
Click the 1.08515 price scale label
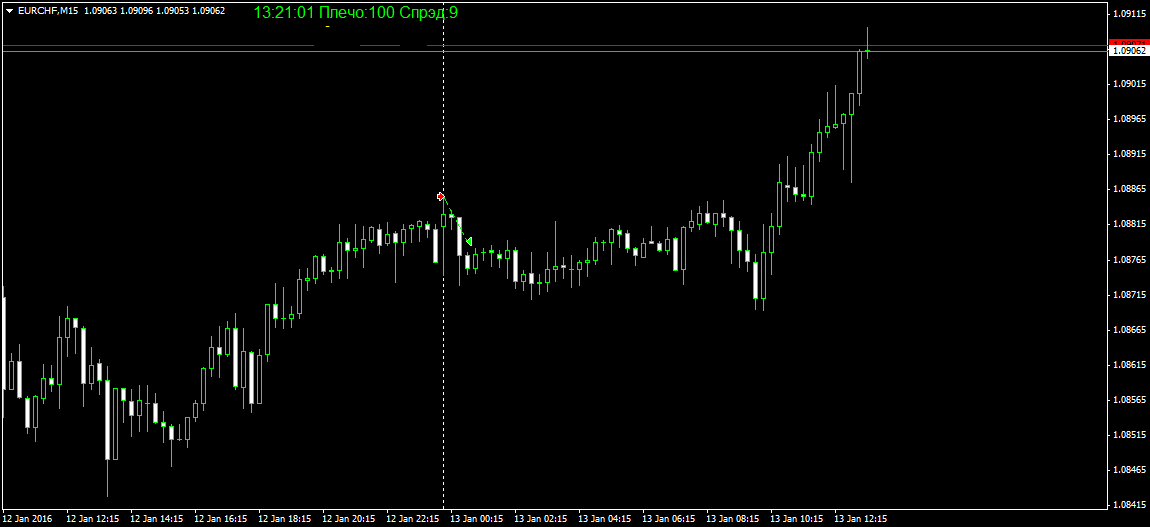[x=1130, y=435]
